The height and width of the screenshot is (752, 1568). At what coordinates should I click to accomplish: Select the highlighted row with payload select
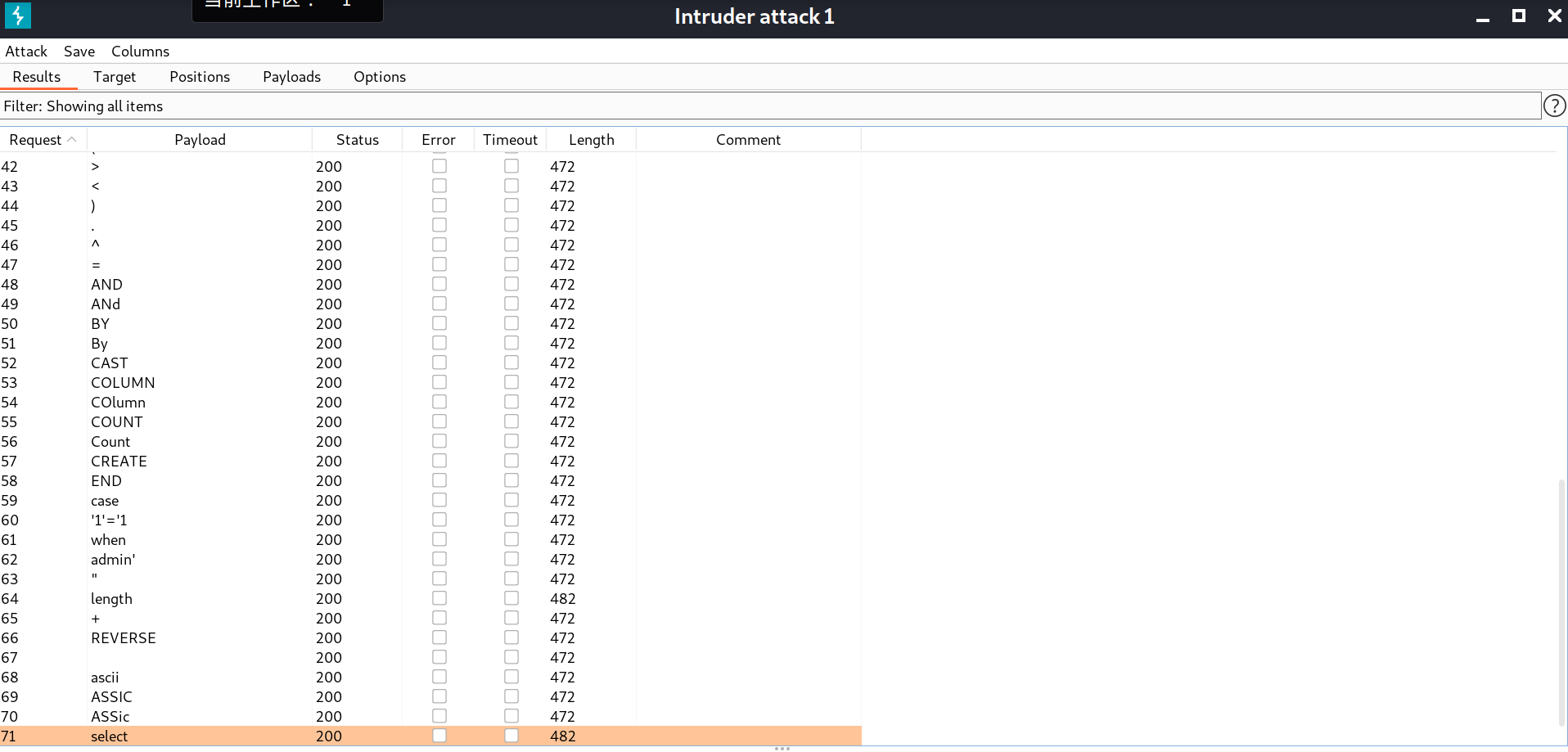pos(430,736)
